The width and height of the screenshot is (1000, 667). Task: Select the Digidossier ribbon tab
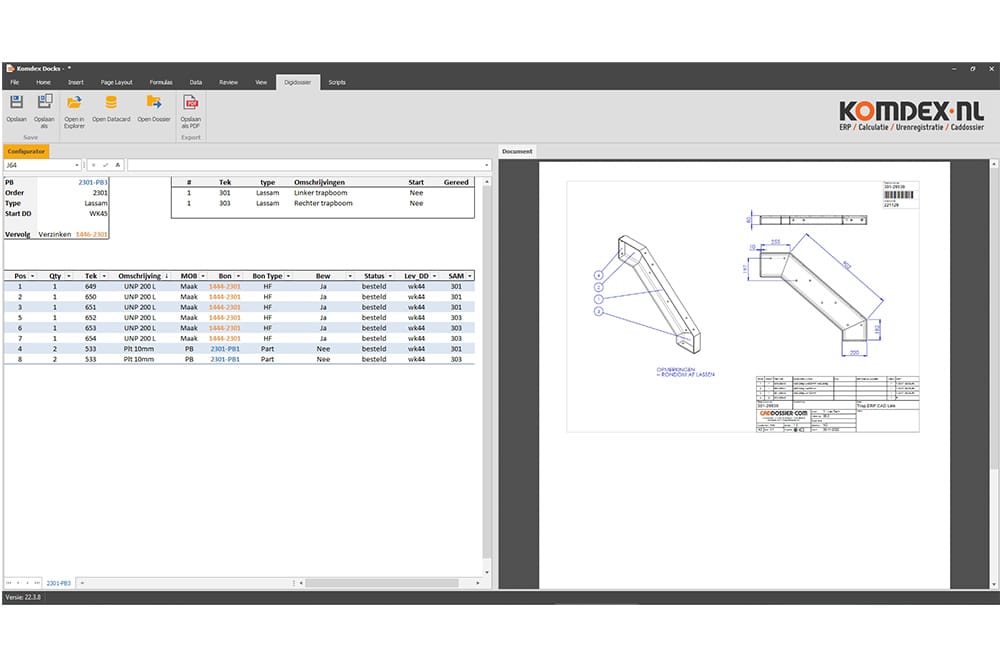298,82
